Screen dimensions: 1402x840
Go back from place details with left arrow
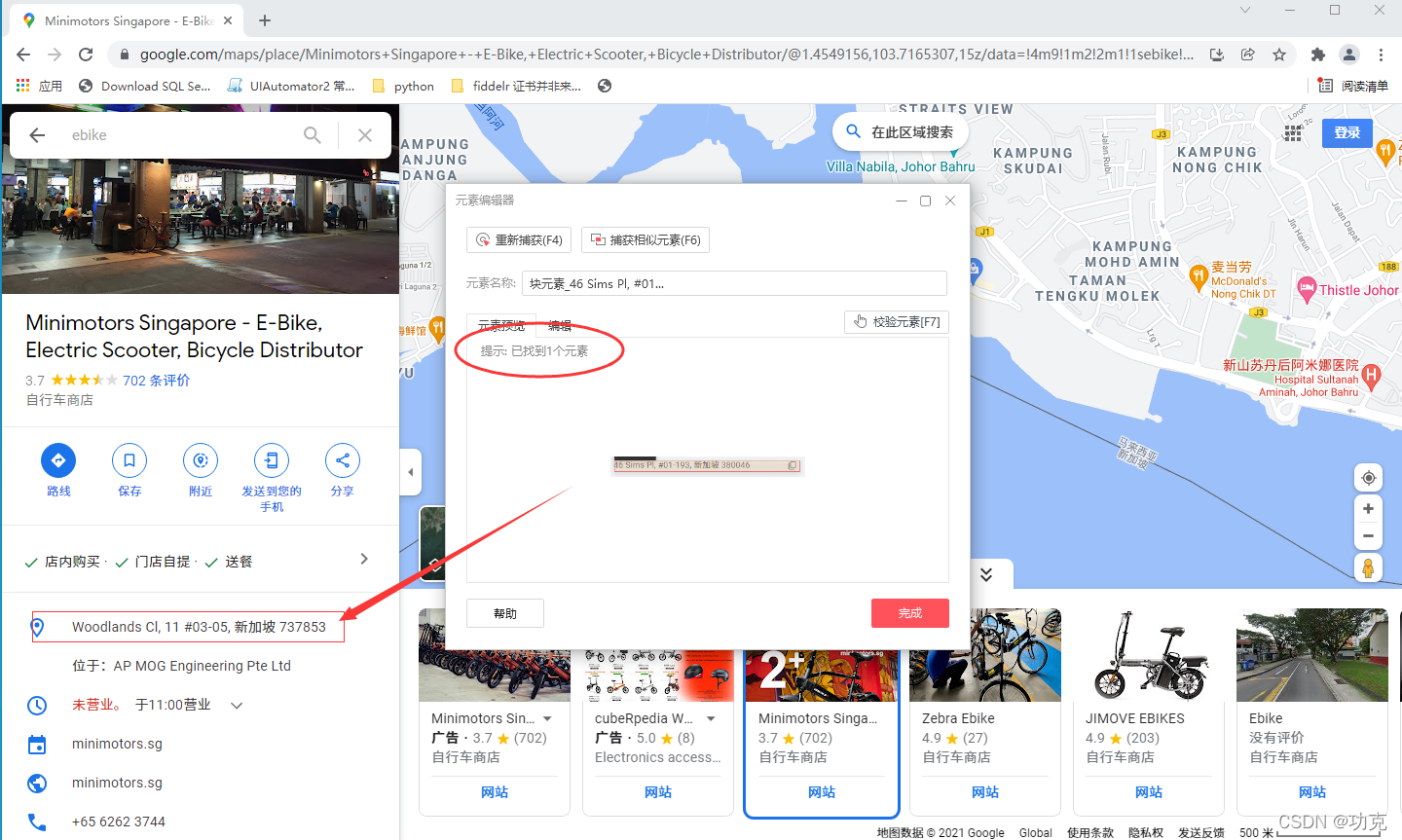(x=37, y=135)
